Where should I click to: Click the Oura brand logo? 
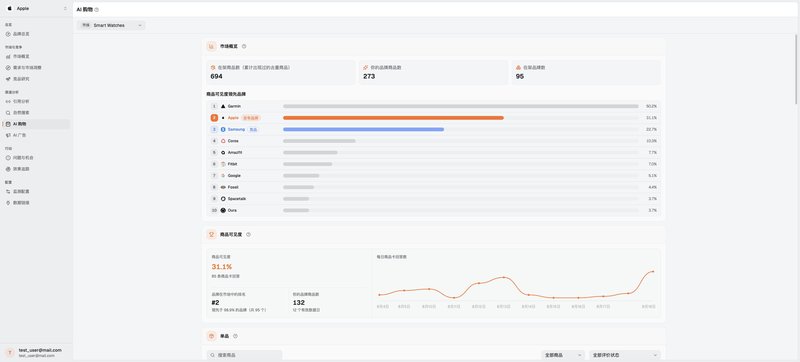pos(223,210)
